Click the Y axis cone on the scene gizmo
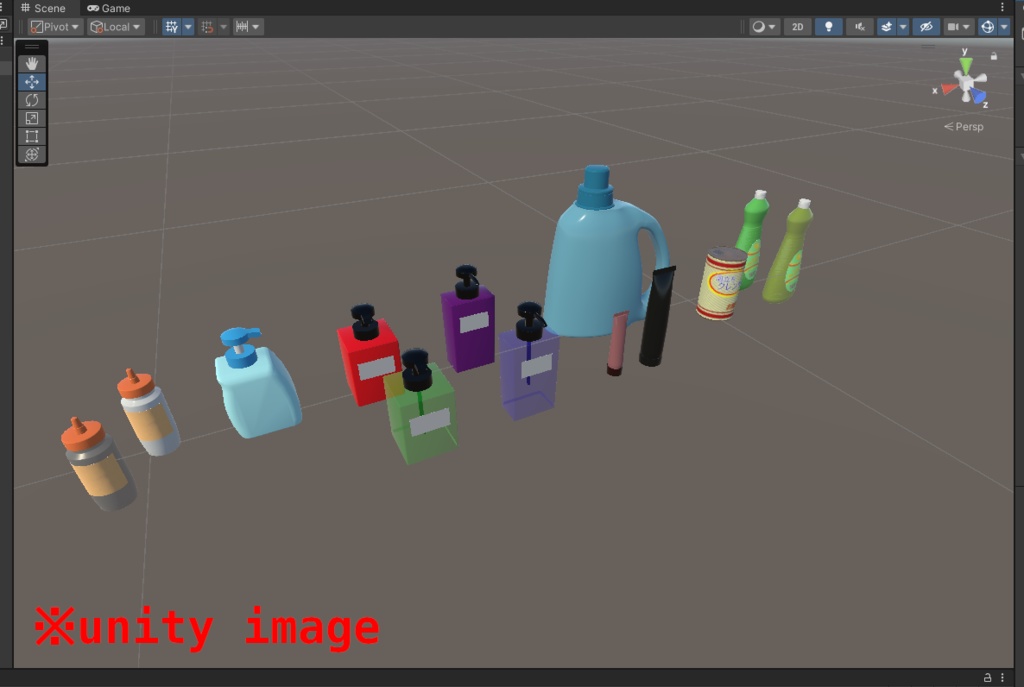Image resolution: width=1024 pixels, height=687 pixels. 964,64
